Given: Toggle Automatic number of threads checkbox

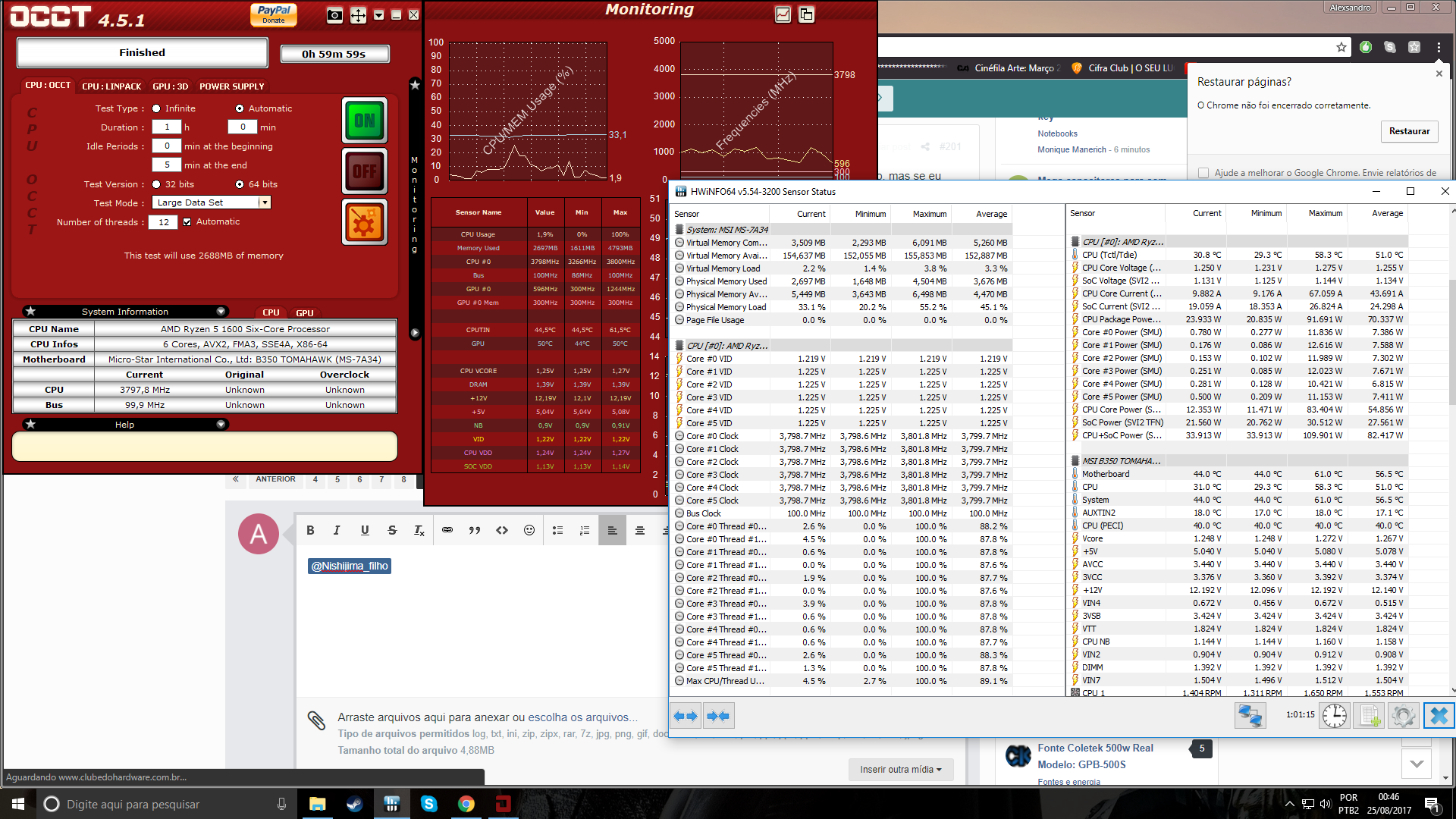Looking at the screenshot, I should (x=187, y=222).
